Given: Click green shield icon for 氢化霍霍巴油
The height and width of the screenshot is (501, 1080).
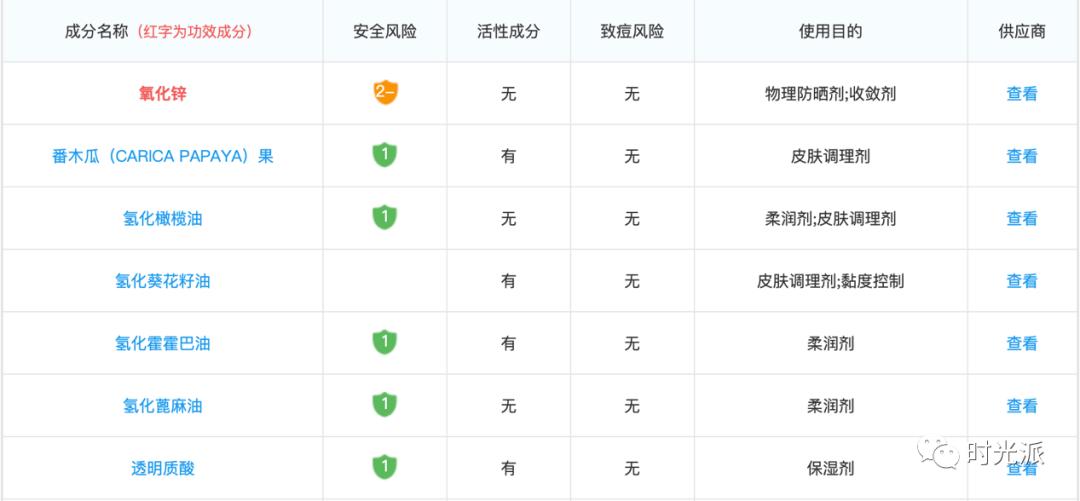Looking at the screenshot, I should point(385,342).
